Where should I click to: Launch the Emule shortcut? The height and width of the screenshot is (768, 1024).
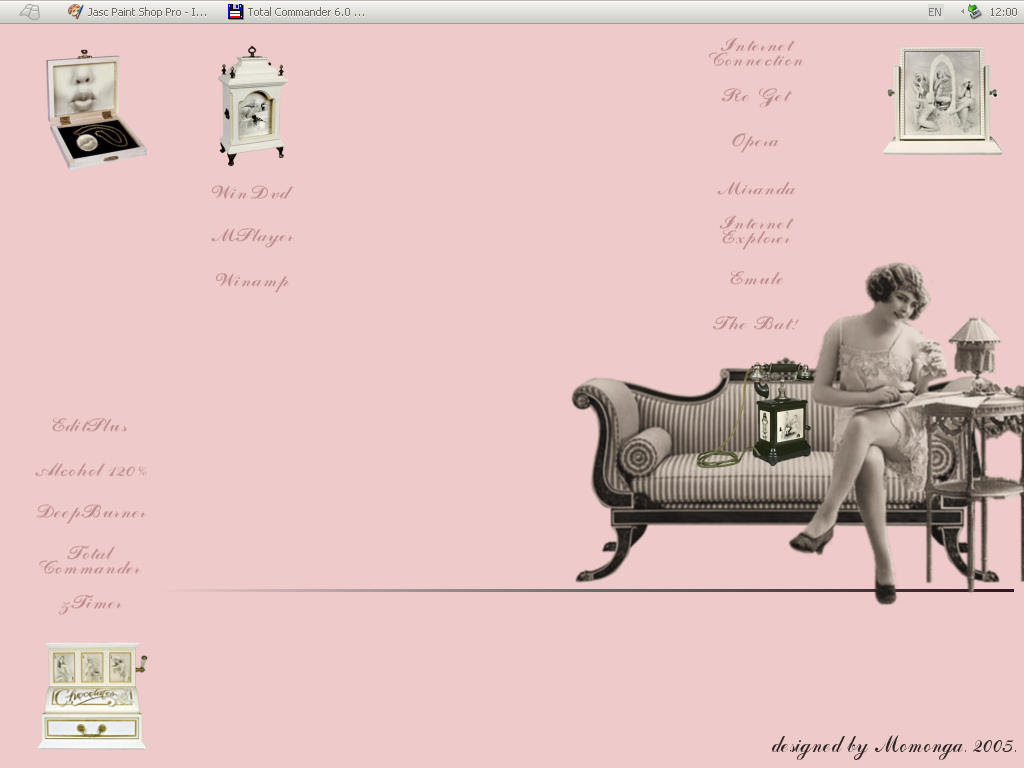pos(756,278)
